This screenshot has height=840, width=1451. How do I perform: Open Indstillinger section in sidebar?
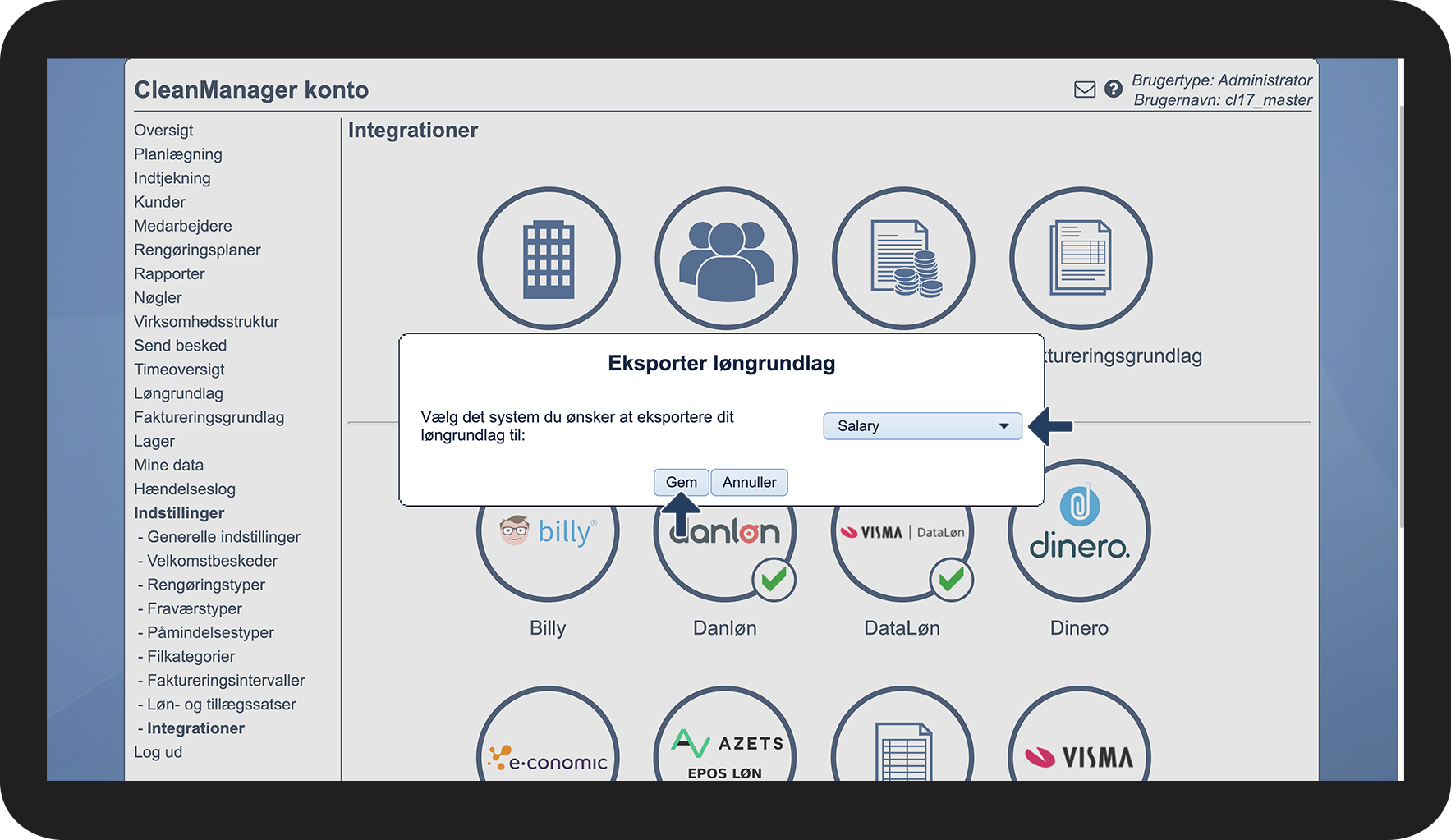pos(179,513)
